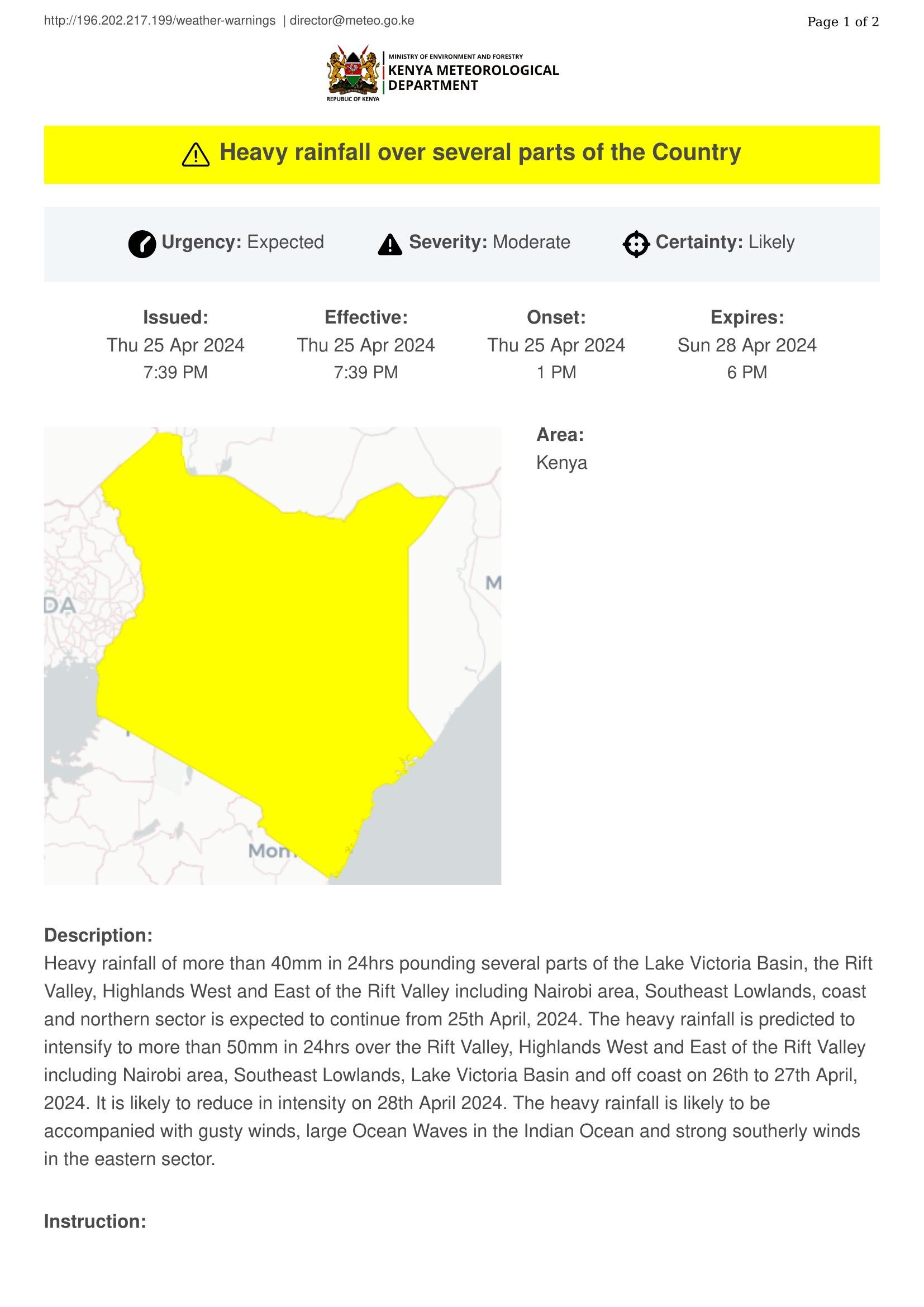
Task: Click the Expires date Sun 28 Apr 2024
Action: (746, 345)
